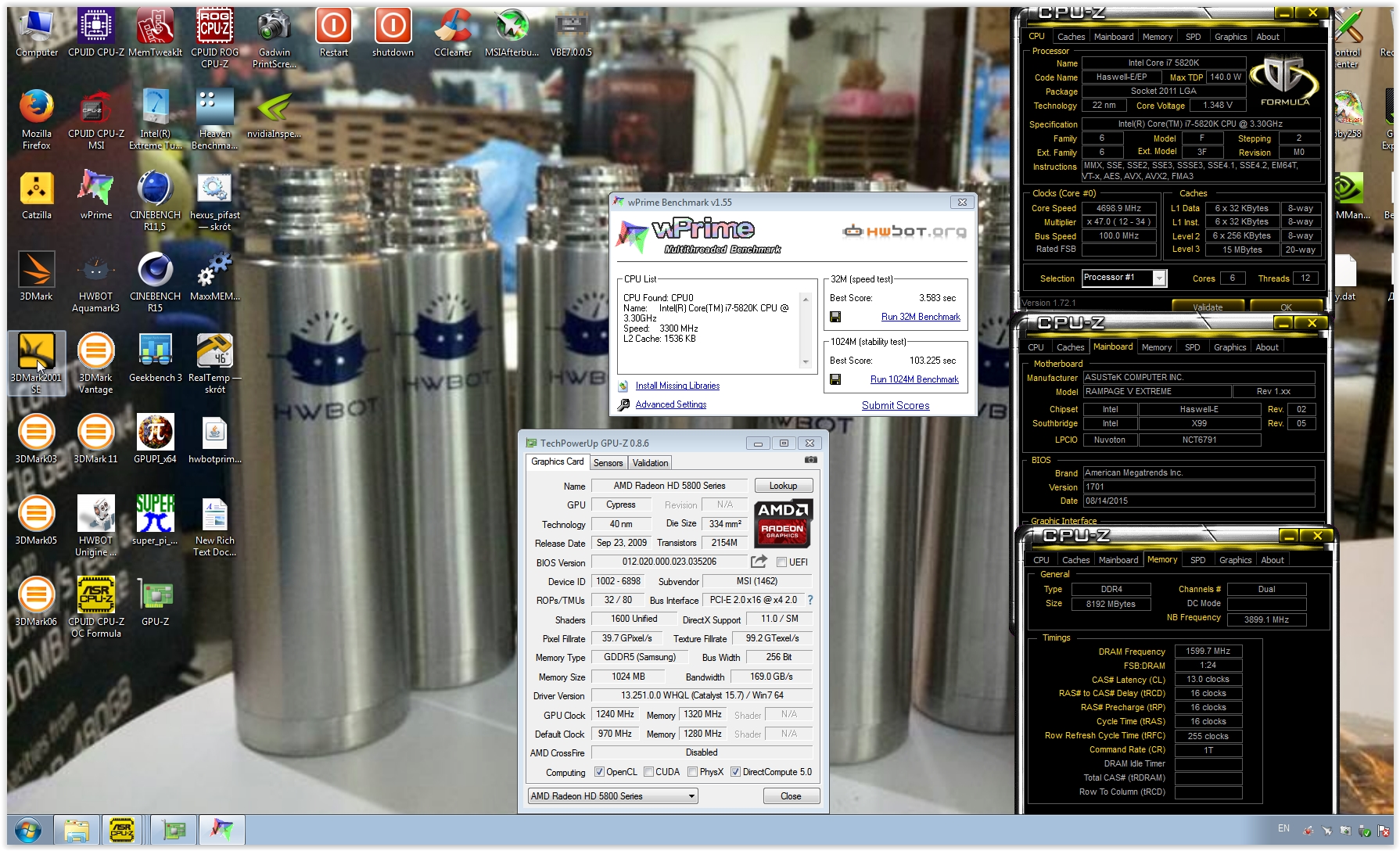The width and height of the screenshot is (1400, 851).
Task: Launch wPrime desktop shortcut
Action: [95, 196]
